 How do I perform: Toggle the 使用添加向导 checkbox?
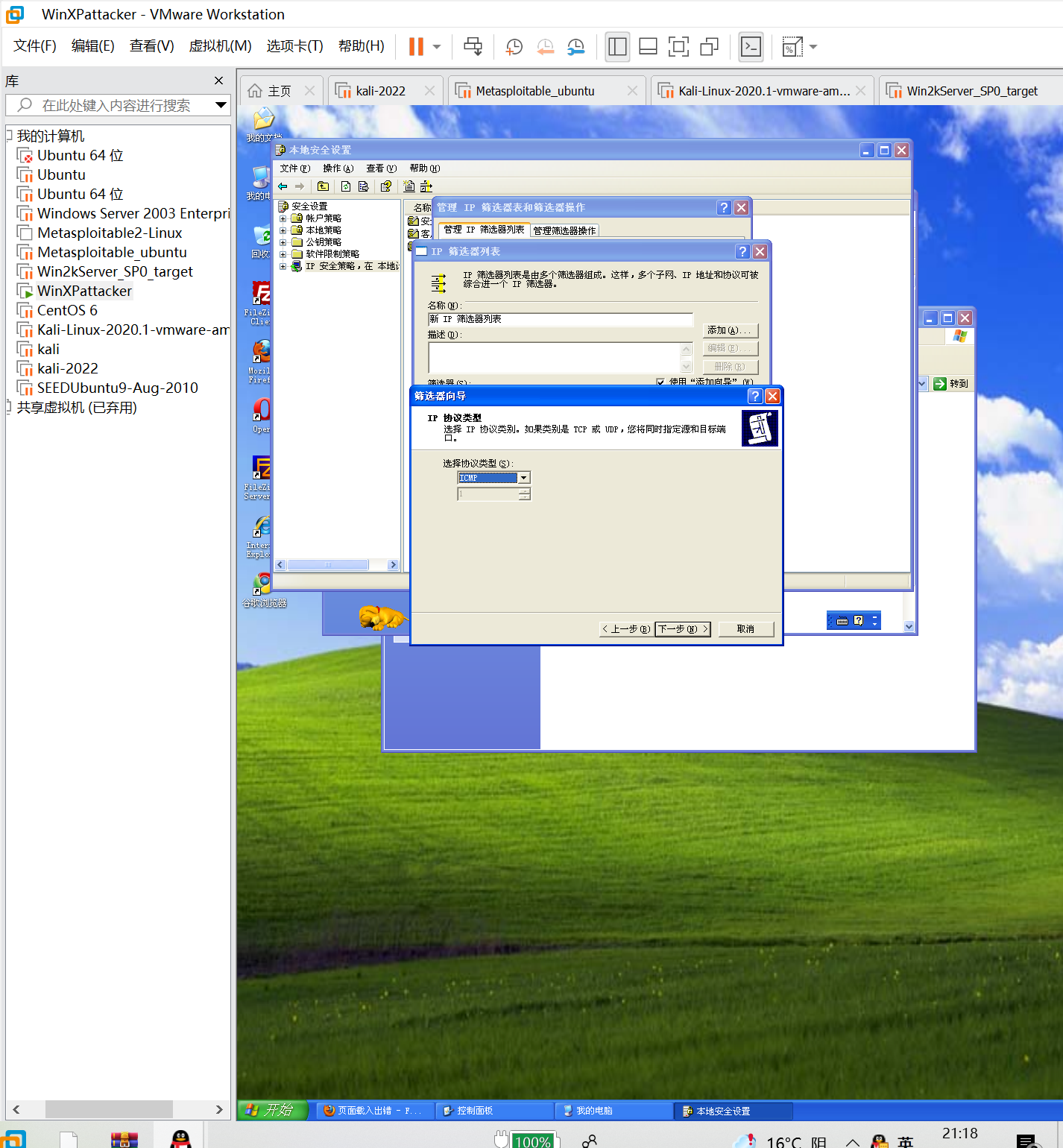[x=660, y=382]
